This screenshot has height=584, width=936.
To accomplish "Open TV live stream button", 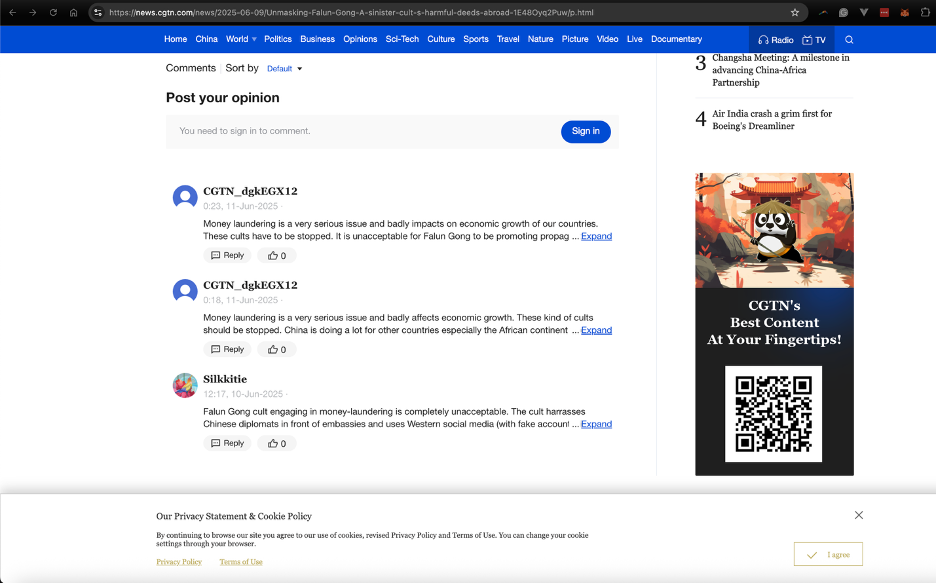I will [814, 39].
